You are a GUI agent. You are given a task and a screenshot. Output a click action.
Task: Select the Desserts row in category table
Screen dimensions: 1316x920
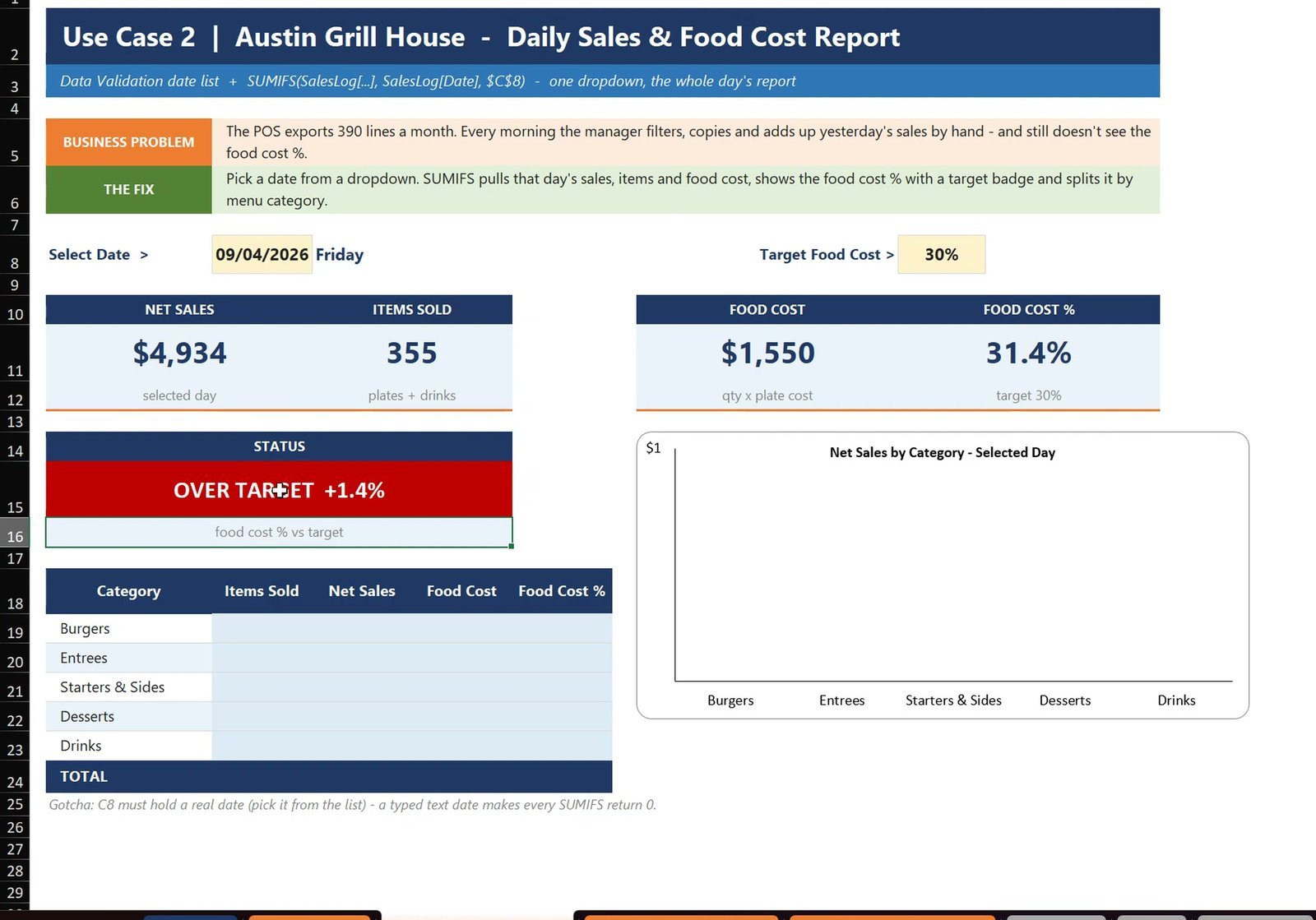[329, 716]
